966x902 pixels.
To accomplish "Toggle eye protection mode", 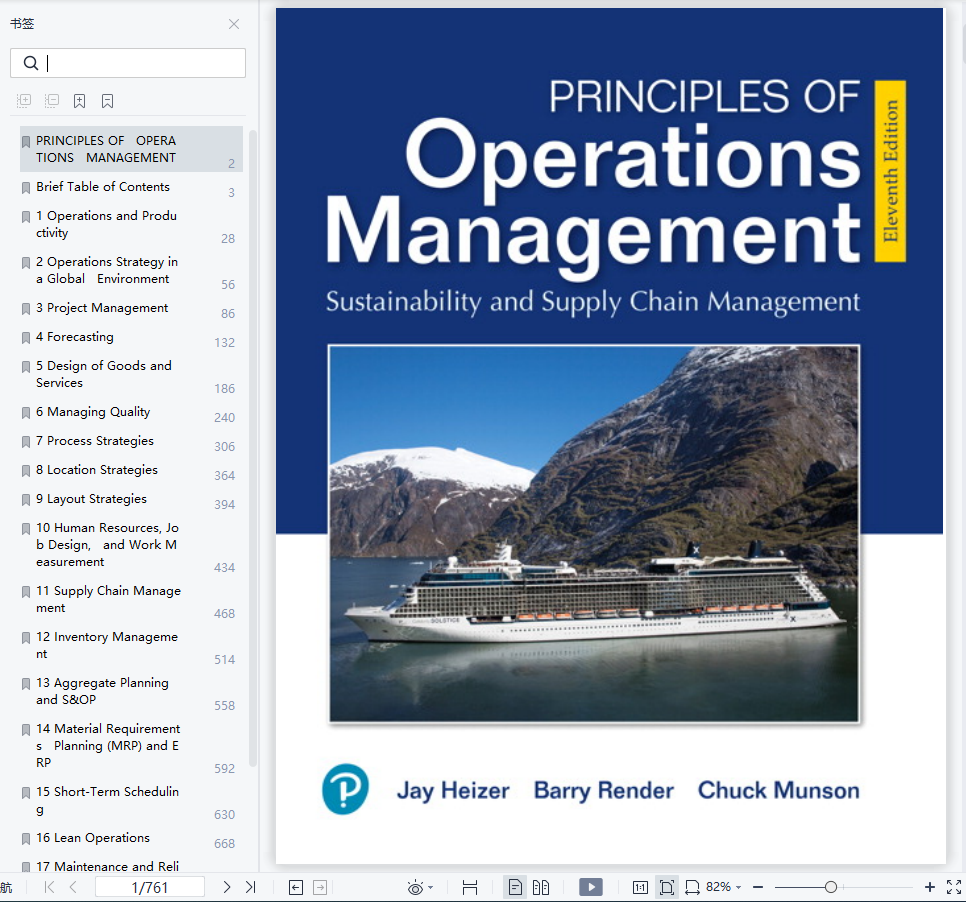I will (415, 887).
